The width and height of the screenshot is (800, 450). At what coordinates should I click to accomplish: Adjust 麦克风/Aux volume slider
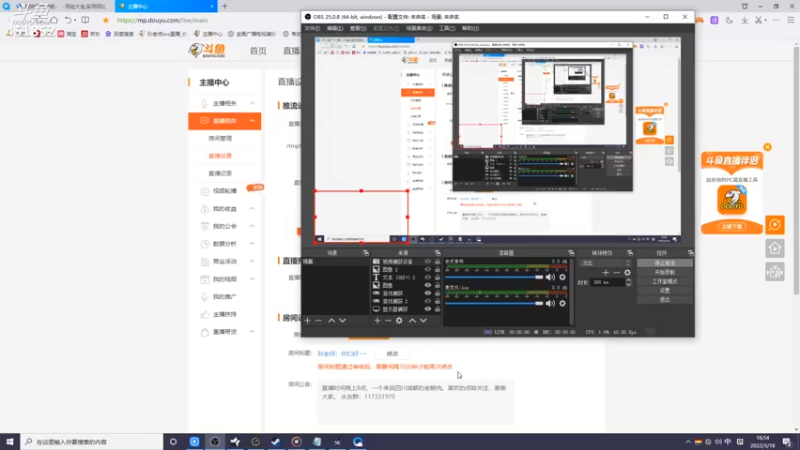coord(494,303)
